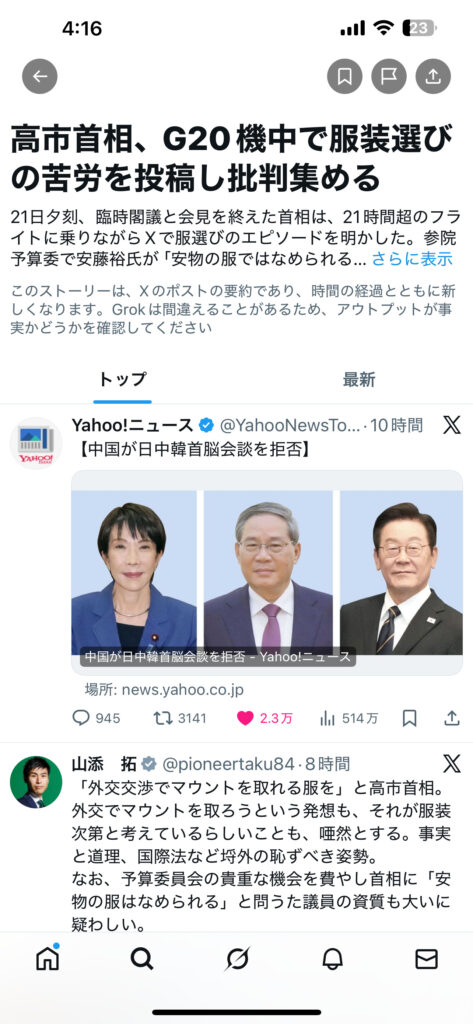Open Grok X icon on Yahoo!ニュース post

tap(451, 425)
